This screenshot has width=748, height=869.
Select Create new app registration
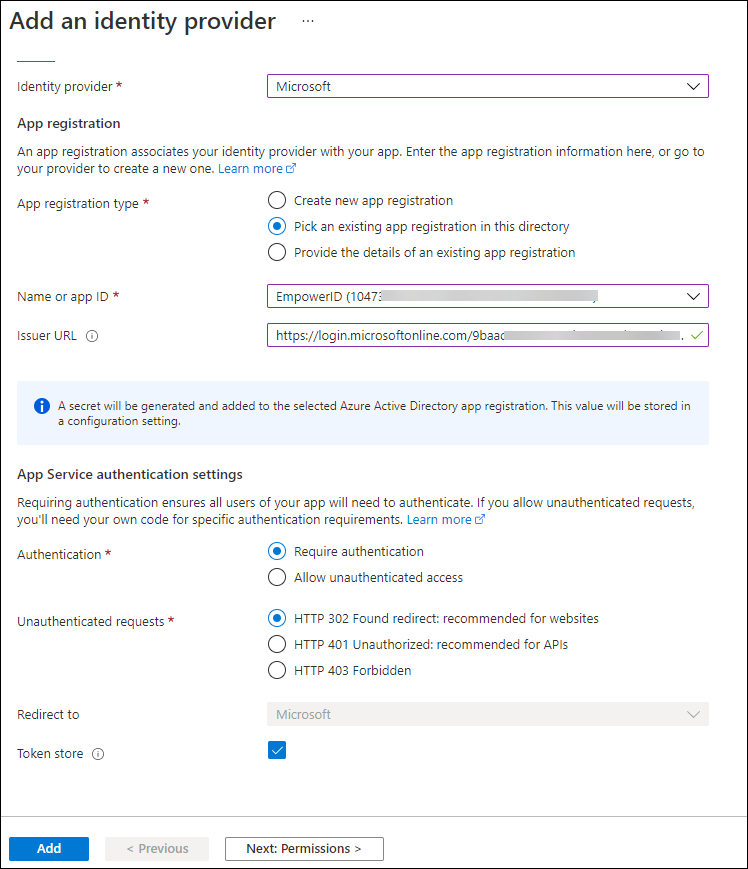tap(277, 200)
